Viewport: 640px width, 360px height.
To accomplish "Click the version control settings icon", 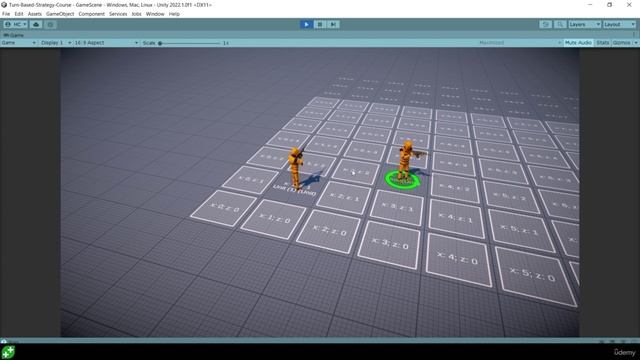I will click(x=50, y=24).
